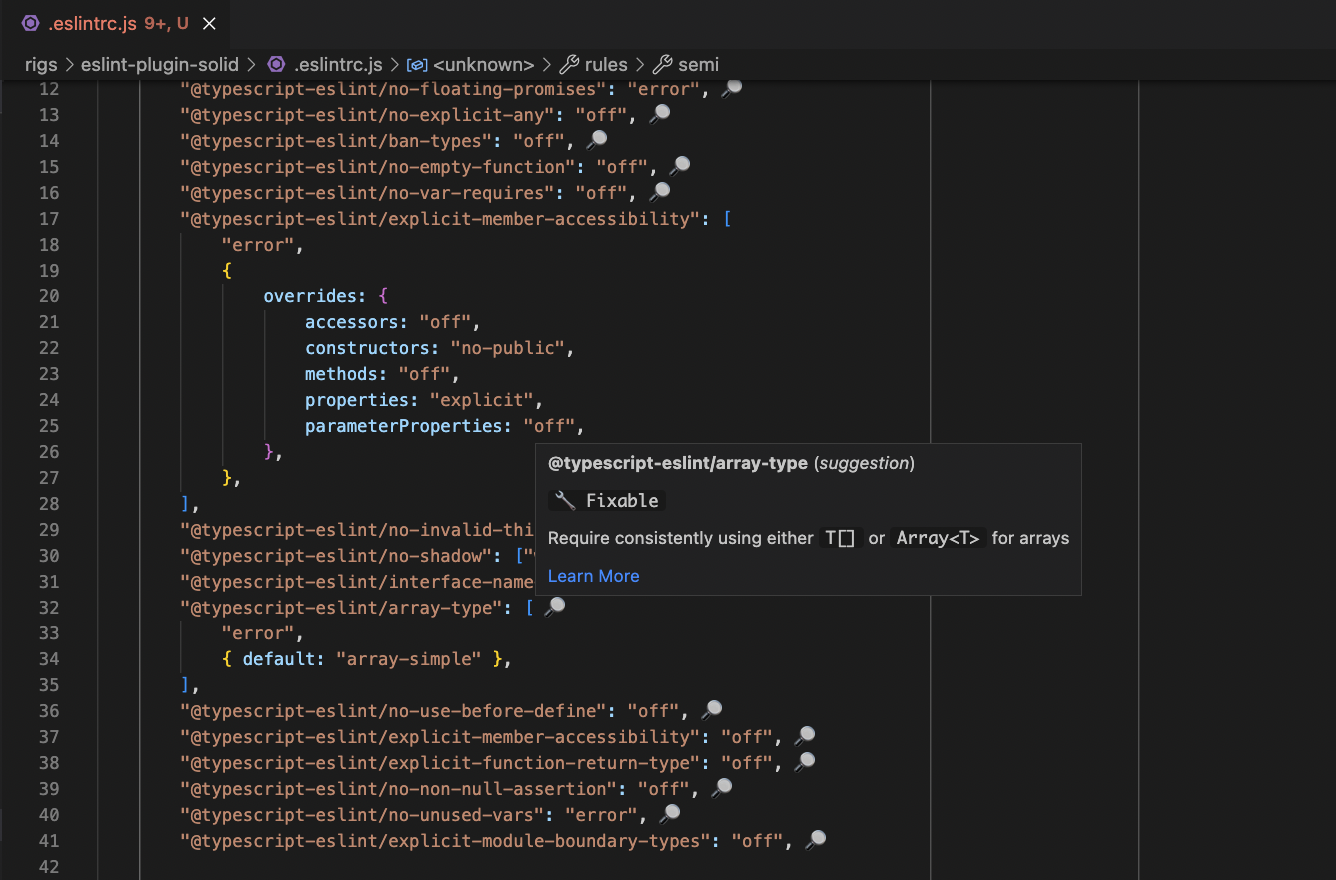Click the magnifier icon beside no-use-before-define
Screen dimensions: 1336x880
click(711, 709)
